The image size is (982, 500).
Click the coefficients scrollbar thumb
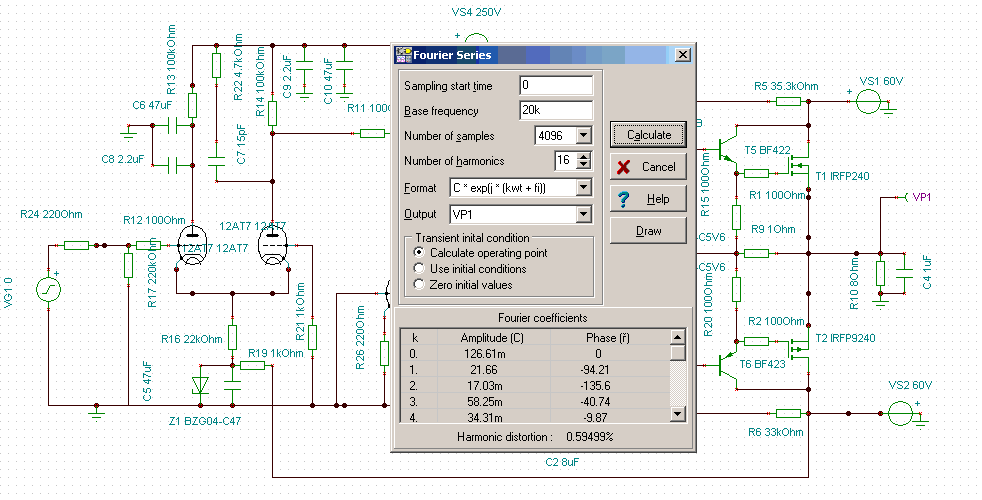tap(677, 353)
